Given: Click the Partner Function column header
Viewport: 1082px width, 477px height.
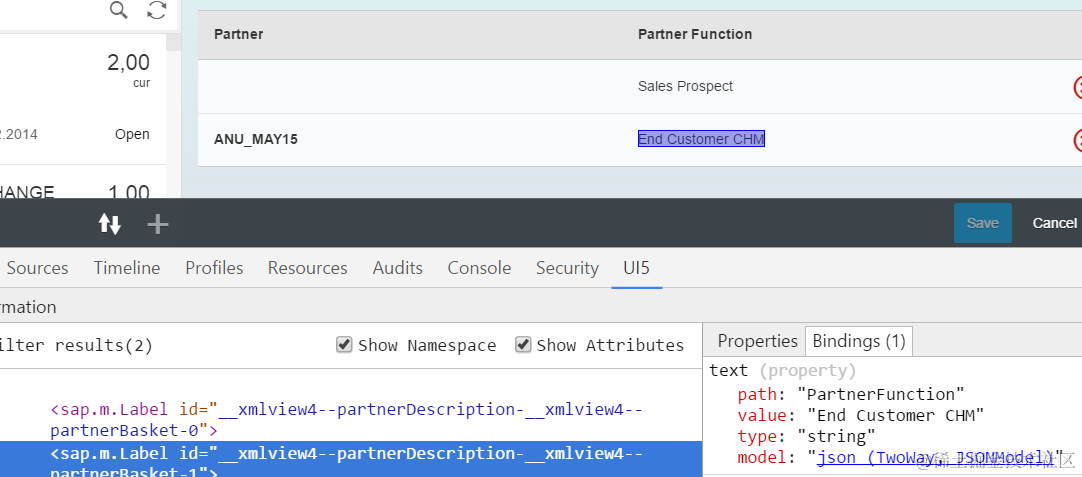Looking at the screenshot, I should click(x=695, y=34).
